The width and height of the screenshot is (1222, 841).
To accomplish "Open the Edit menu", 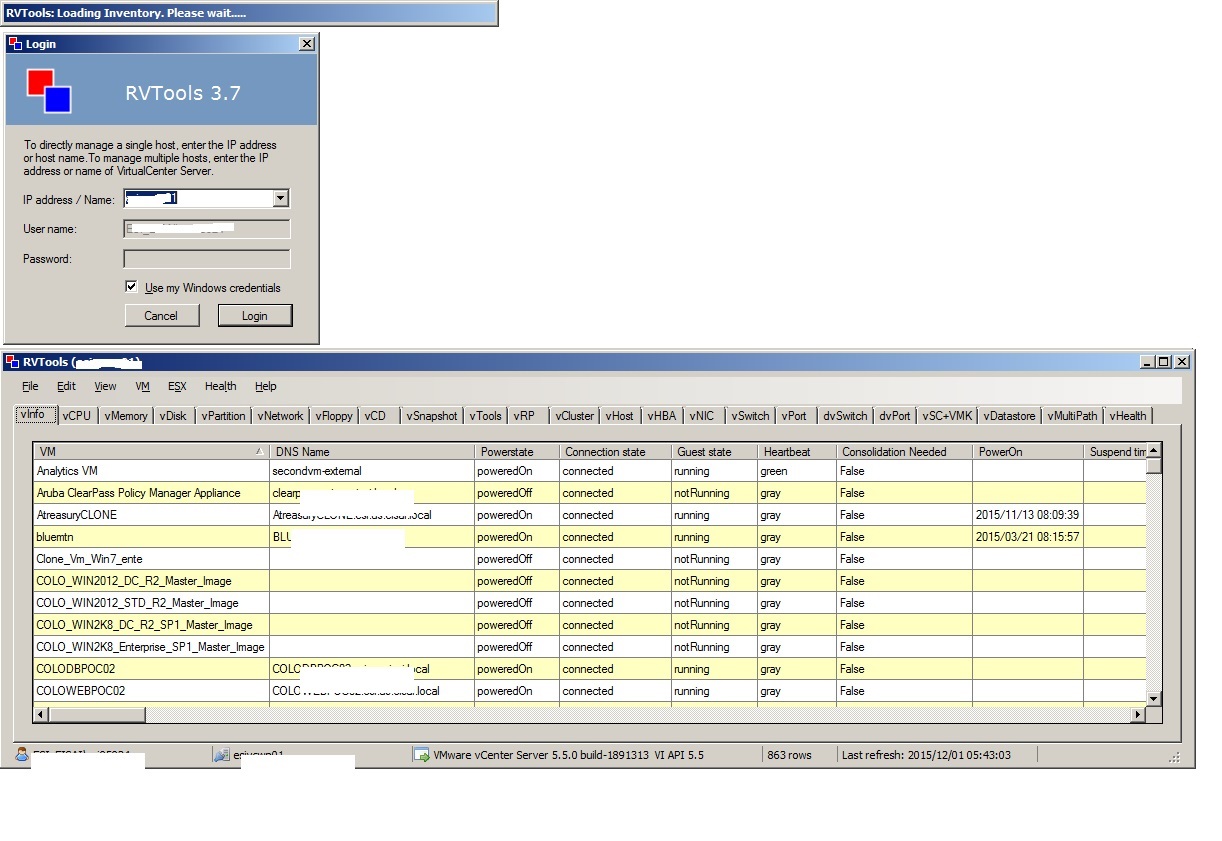I will [x=66, y=386].
